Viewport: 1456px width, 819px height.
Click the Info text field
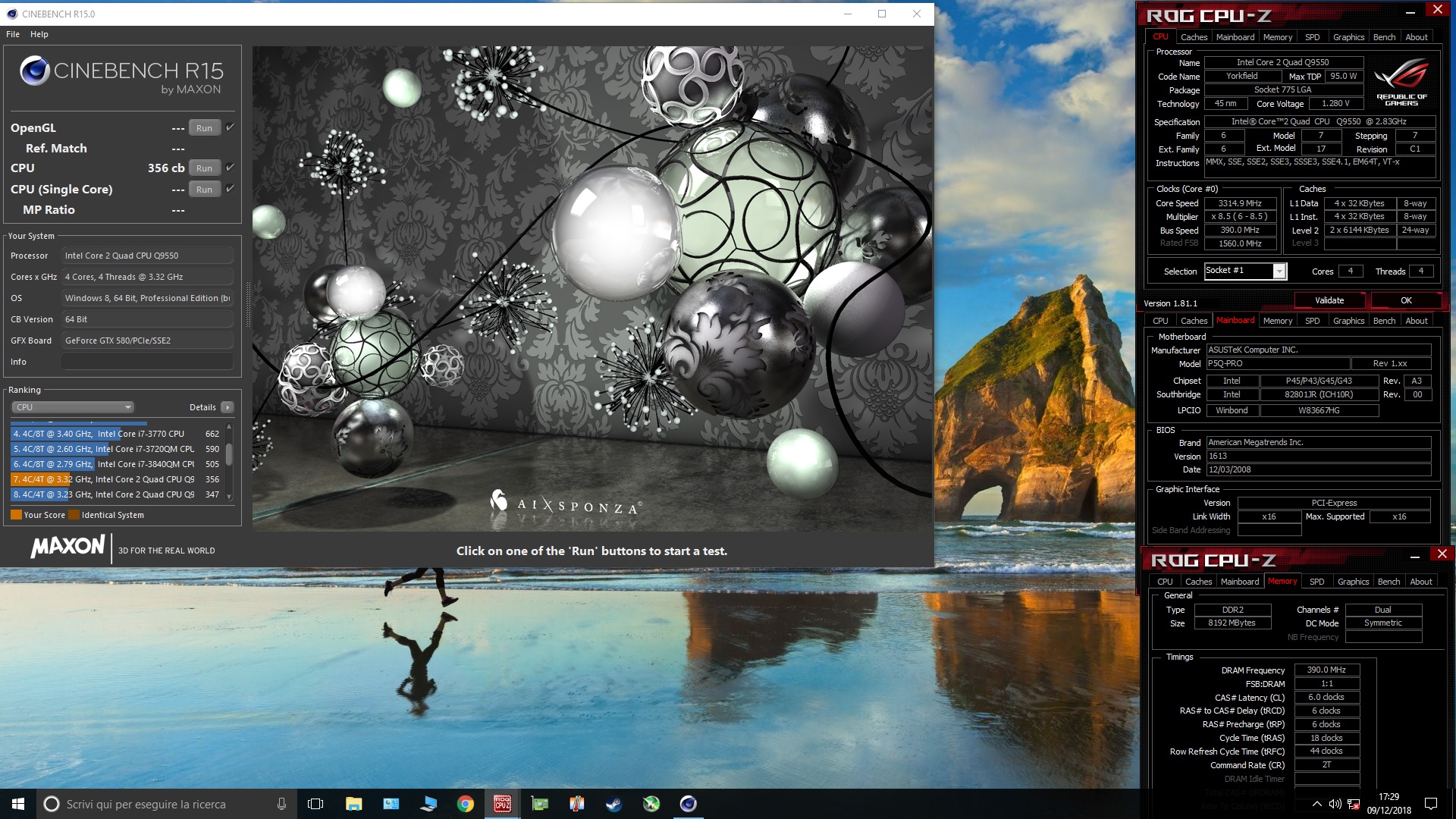pos(147,362)
